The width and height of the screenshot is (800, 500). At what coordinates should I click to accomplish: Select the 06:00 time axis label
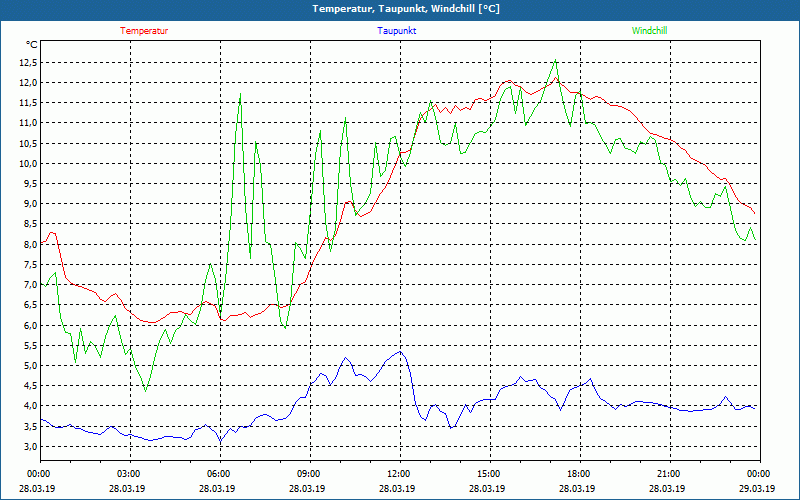pyautogui.click(x=218, y=474)
